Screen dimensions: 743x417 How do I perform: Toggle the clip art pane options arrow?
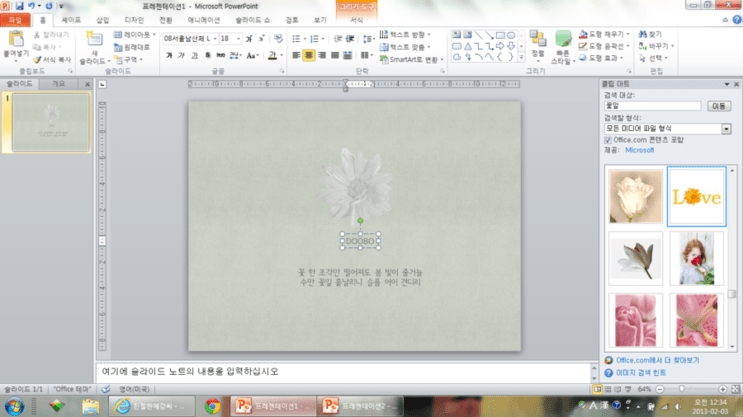[x=726, y=84]
